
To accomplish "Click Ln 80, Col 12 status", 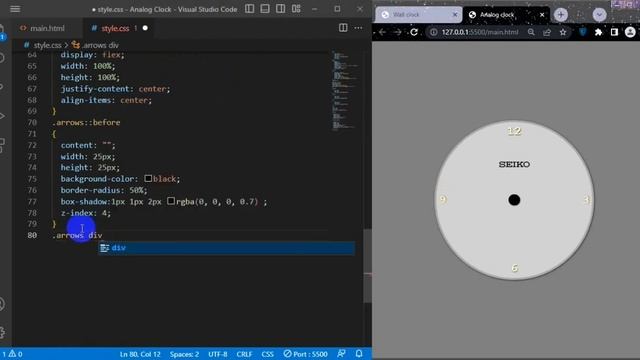I will [x=140, y=354].
